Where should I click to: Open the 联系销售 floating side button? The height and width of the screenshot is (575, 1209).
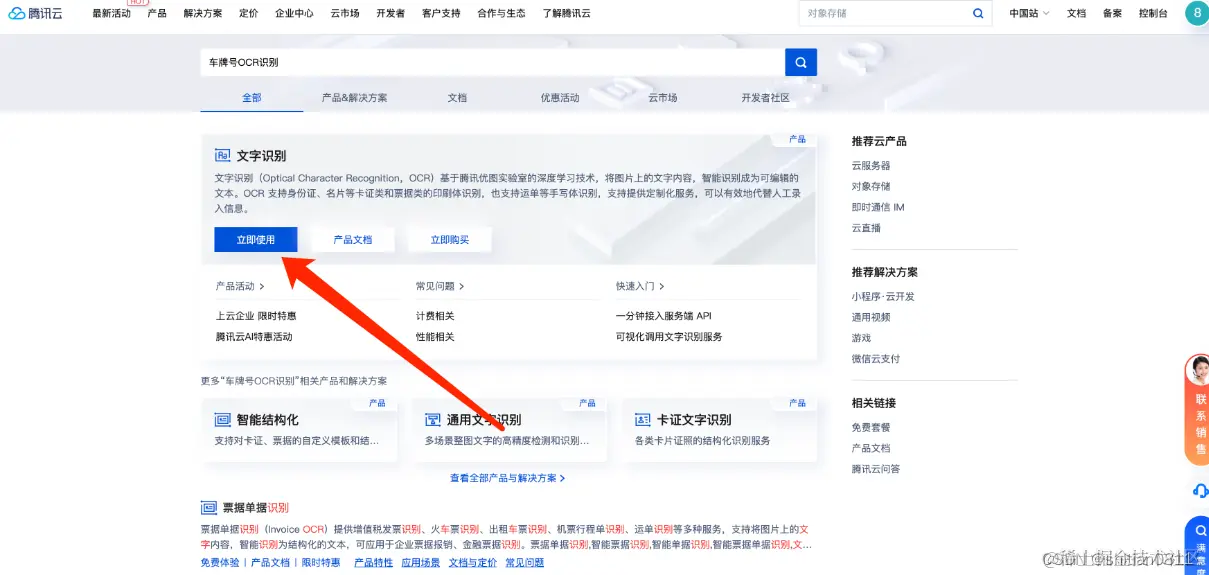(x=1198, y=412)
